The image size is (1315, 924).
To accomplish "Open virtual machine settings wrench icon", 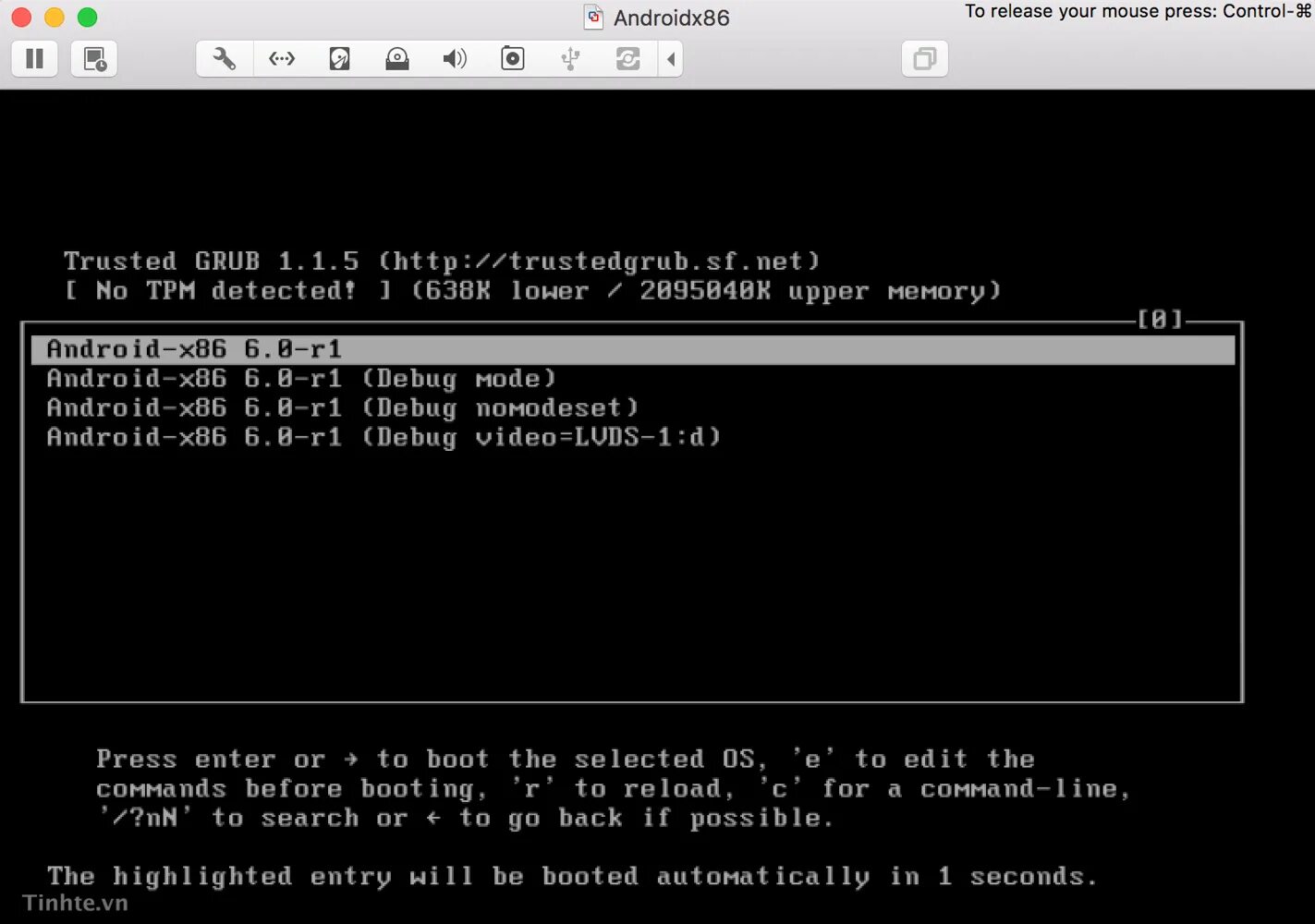I will [x=225, y=59].
